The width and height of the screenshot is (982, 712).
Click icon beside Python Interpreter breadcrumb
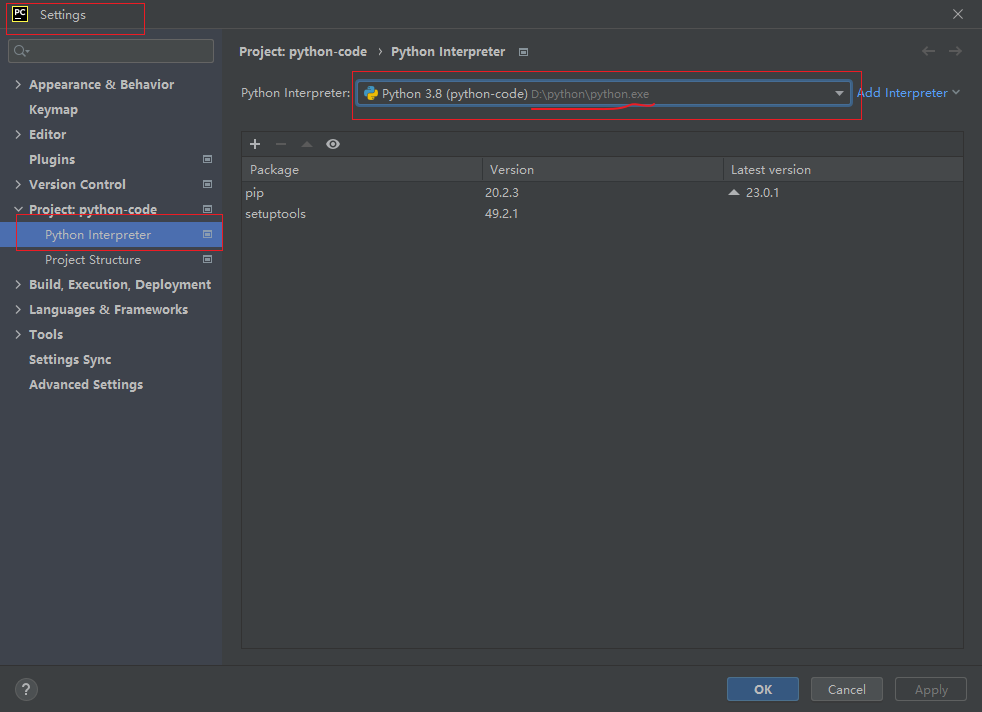(524, 52)
